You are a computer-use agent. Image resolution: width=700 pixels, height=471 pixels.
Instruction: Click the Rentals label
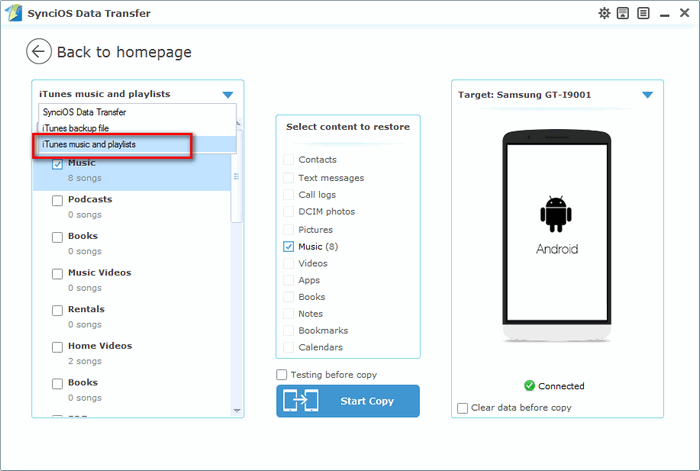point(86,309)
